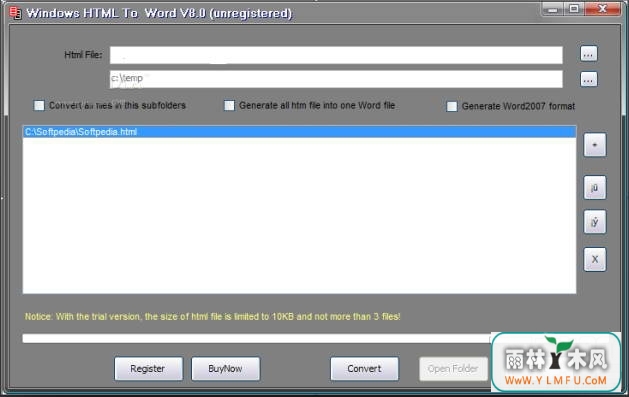Close the HTML To Word window
This screenshot has height=397, width=629.
603,9
